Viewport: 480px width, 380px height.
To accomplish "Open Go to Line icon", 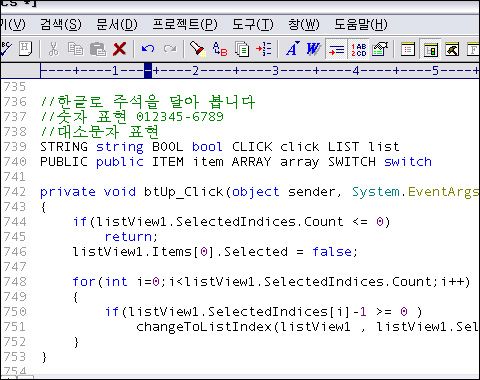I will pos(264,49).
